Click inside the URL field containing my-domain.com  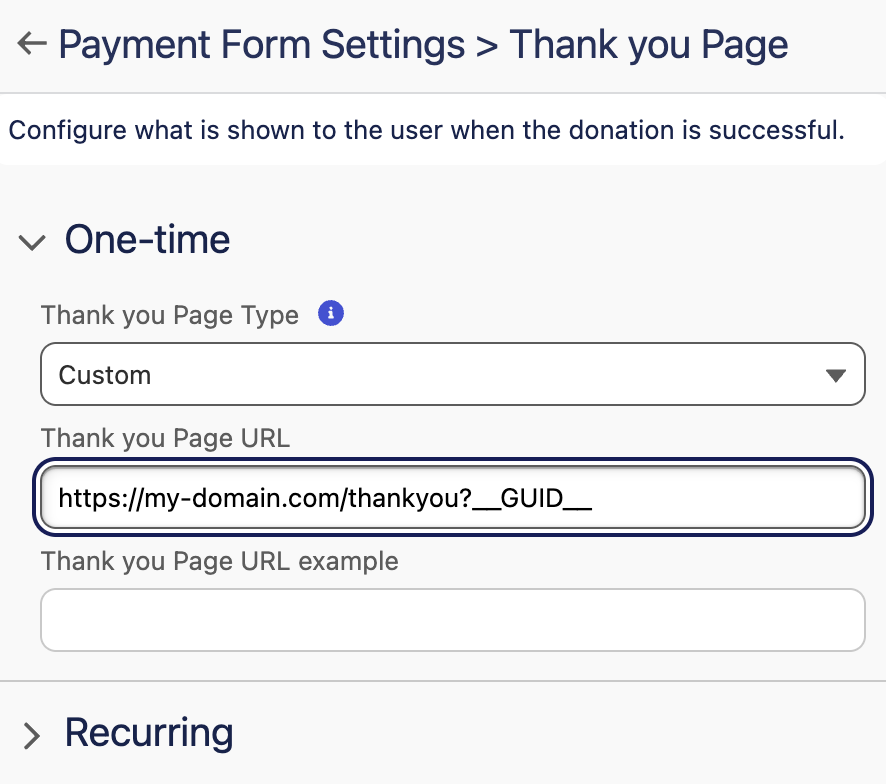pos(452,497)
